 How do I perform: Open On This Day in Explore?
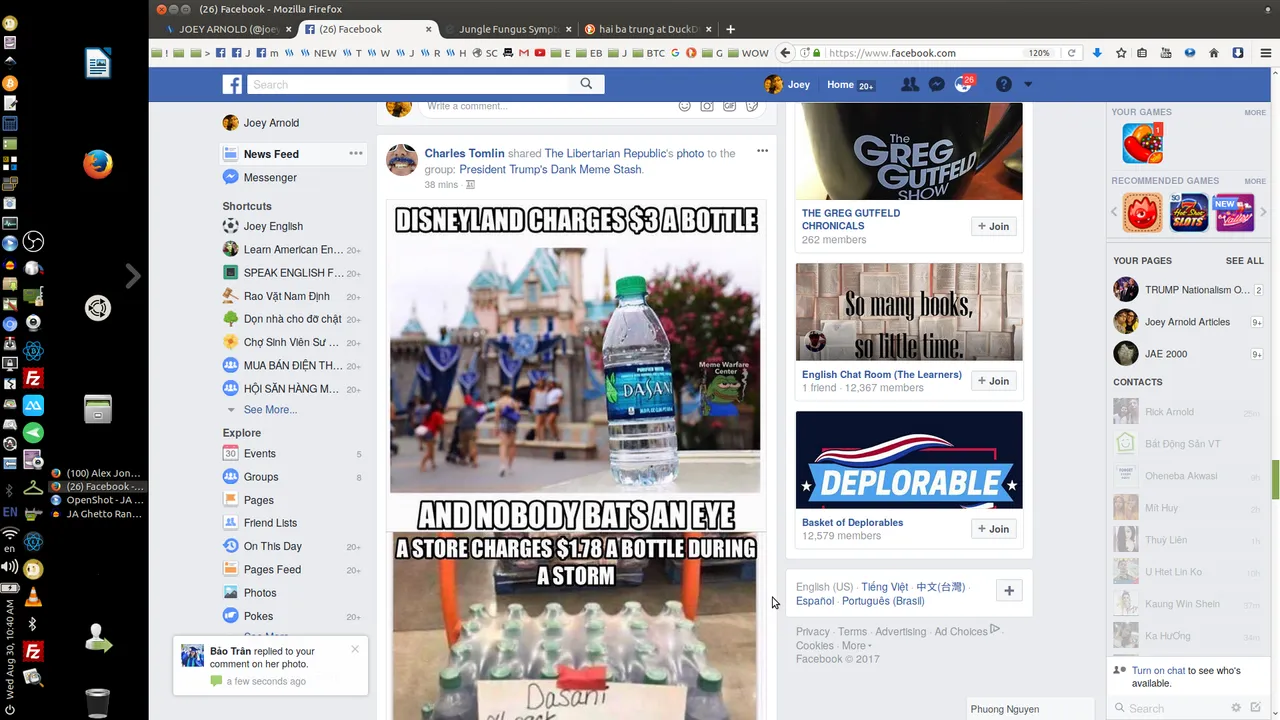click(x=272, y=546)
